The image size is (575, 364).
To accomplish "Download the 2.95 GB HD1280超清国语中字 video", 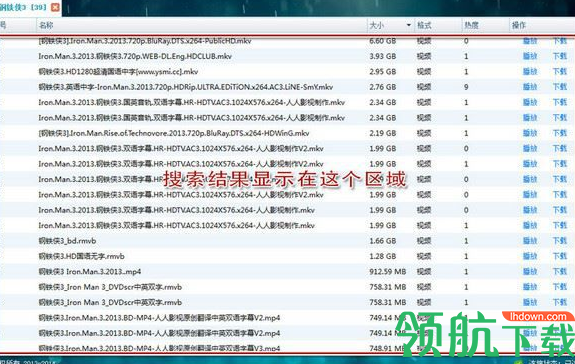I will (560, 71).
